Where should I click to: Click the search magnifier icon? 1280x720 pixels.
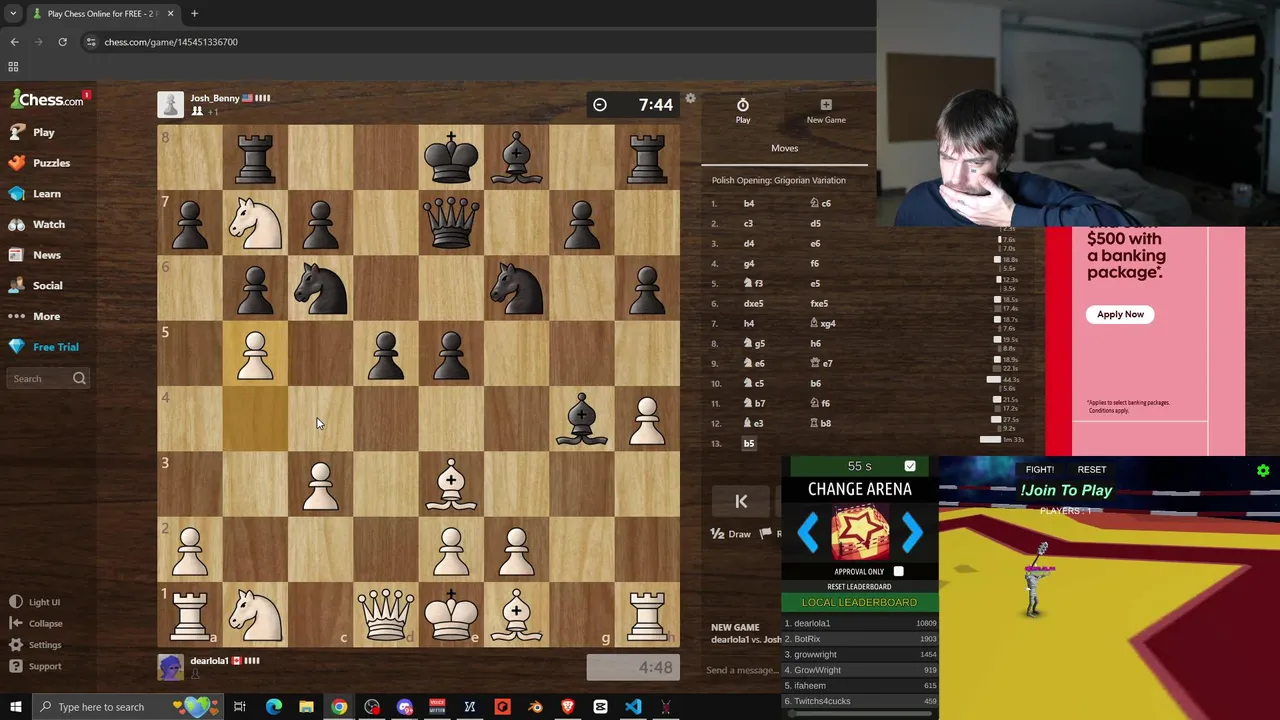[79, 379]
